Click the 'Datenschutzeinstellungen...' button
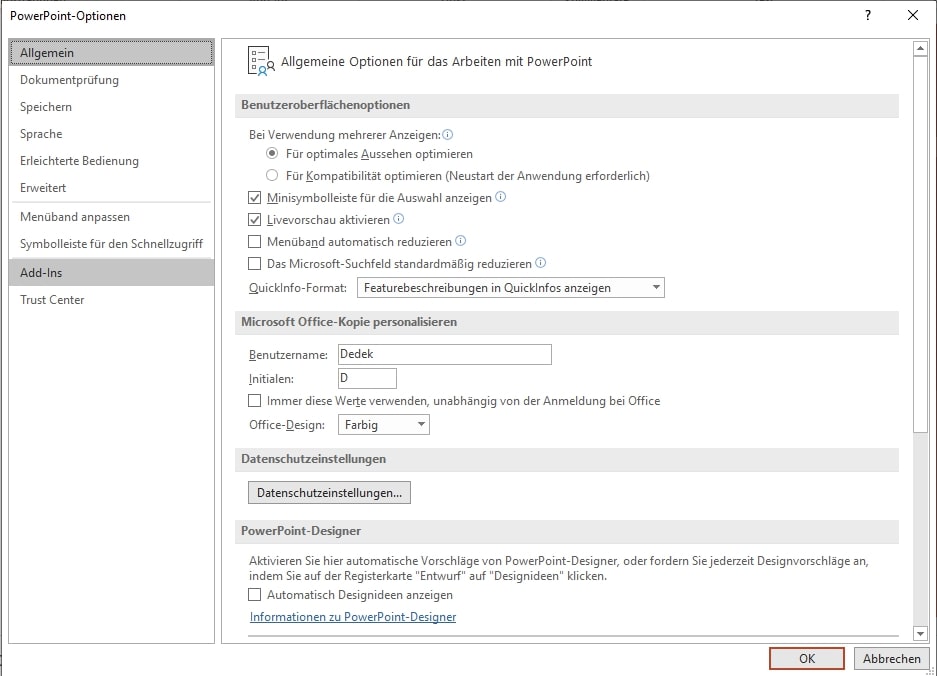 click(x=329, y=493)
